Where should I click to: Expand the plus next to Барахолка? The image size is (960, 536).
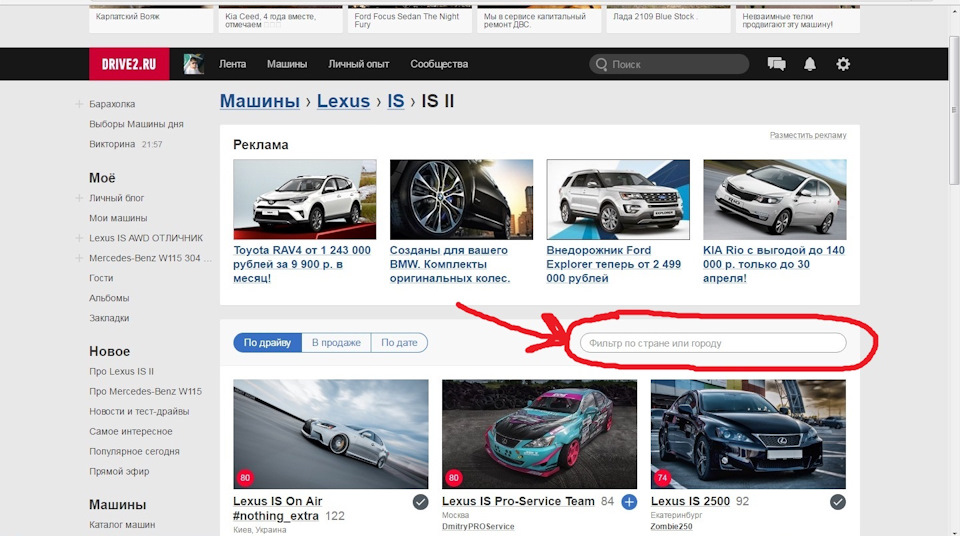click(78, 104)
